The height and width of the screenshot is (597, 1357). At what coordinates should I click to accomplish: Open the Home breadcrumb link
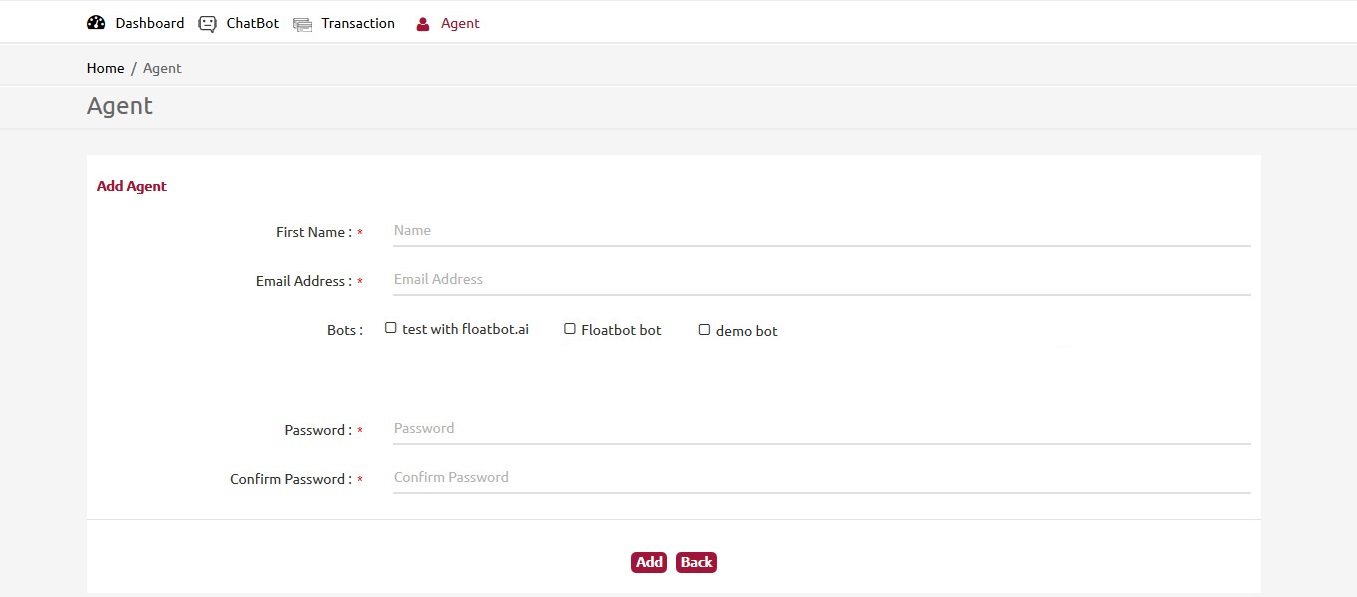pyautogui.click(x=105, y=68)
